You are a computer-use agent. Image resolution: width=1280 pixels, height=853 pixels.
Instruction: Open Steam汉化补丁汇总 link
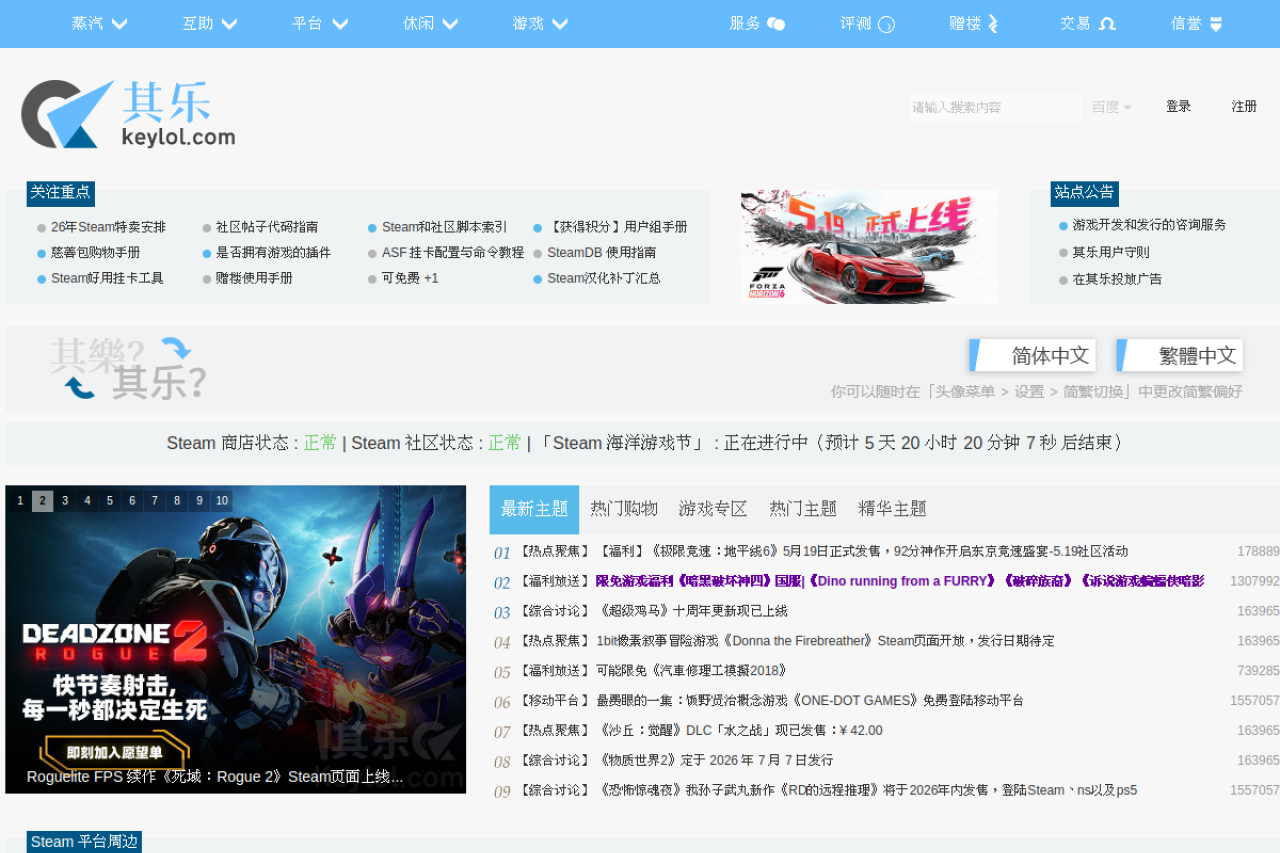click(604, 278)
